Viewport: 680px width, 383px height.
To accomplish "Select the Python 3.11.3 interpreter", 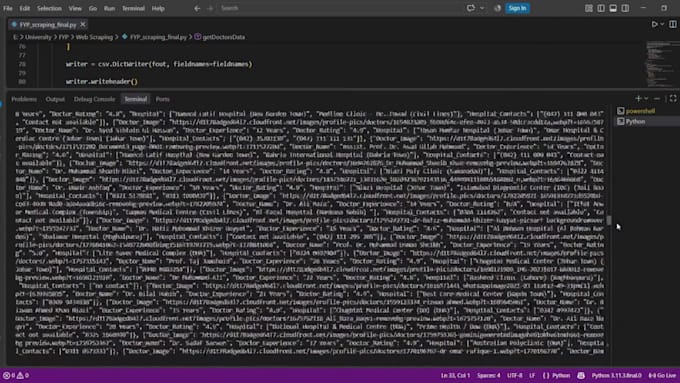I will 616,375.
